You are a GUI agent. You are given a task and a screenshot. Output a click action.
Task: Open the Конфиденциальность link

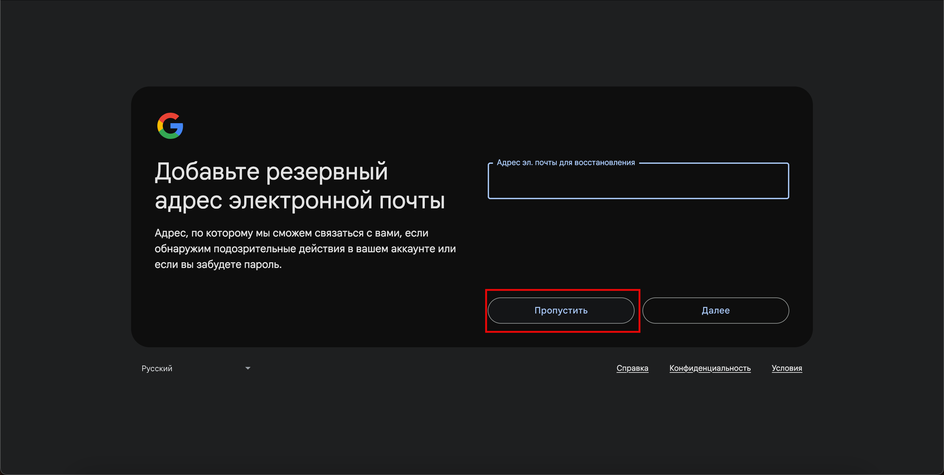(x=710, y=368)
